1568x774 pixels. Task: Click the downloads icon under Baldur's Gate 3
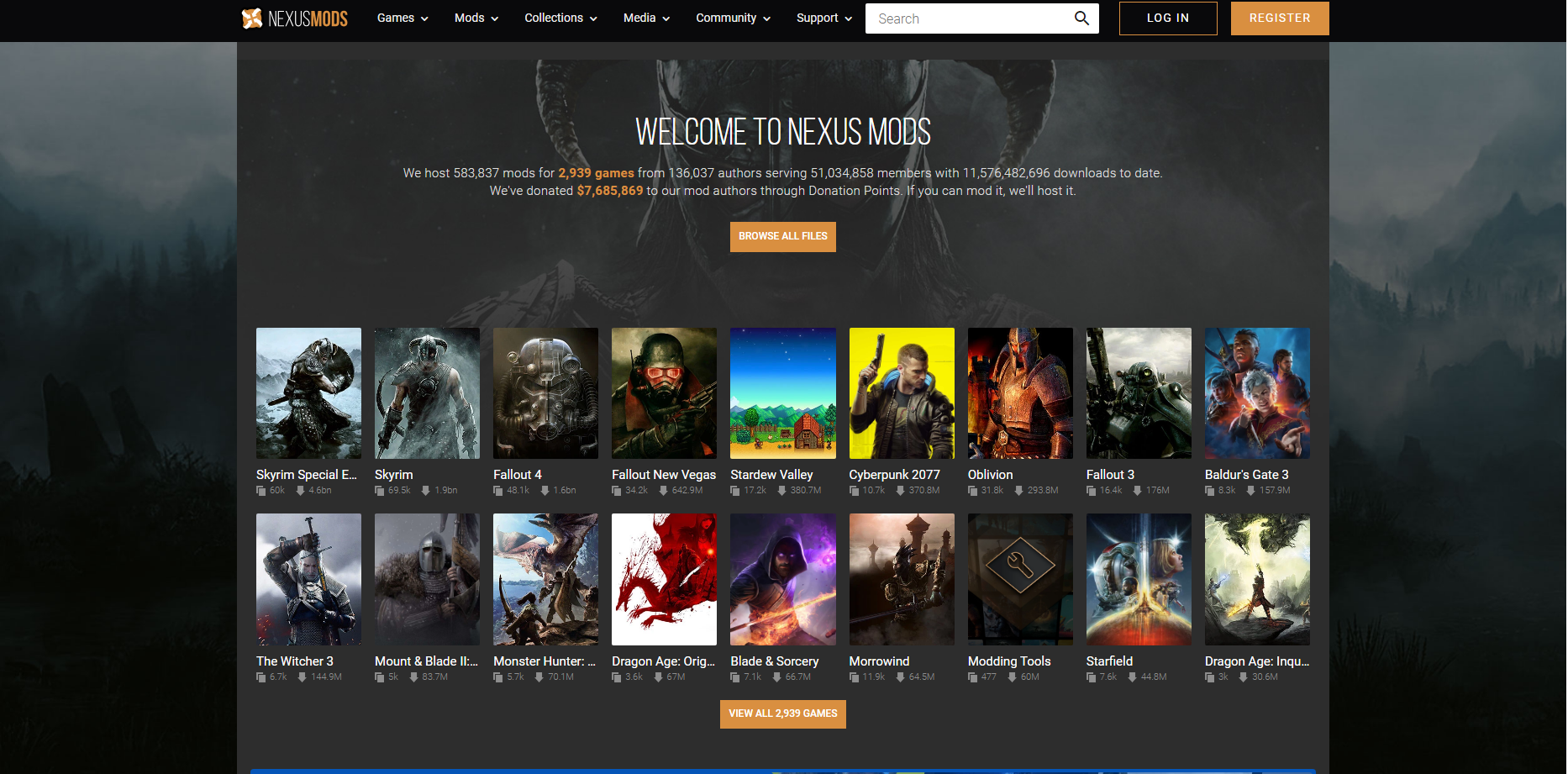tap(1250, 491)
